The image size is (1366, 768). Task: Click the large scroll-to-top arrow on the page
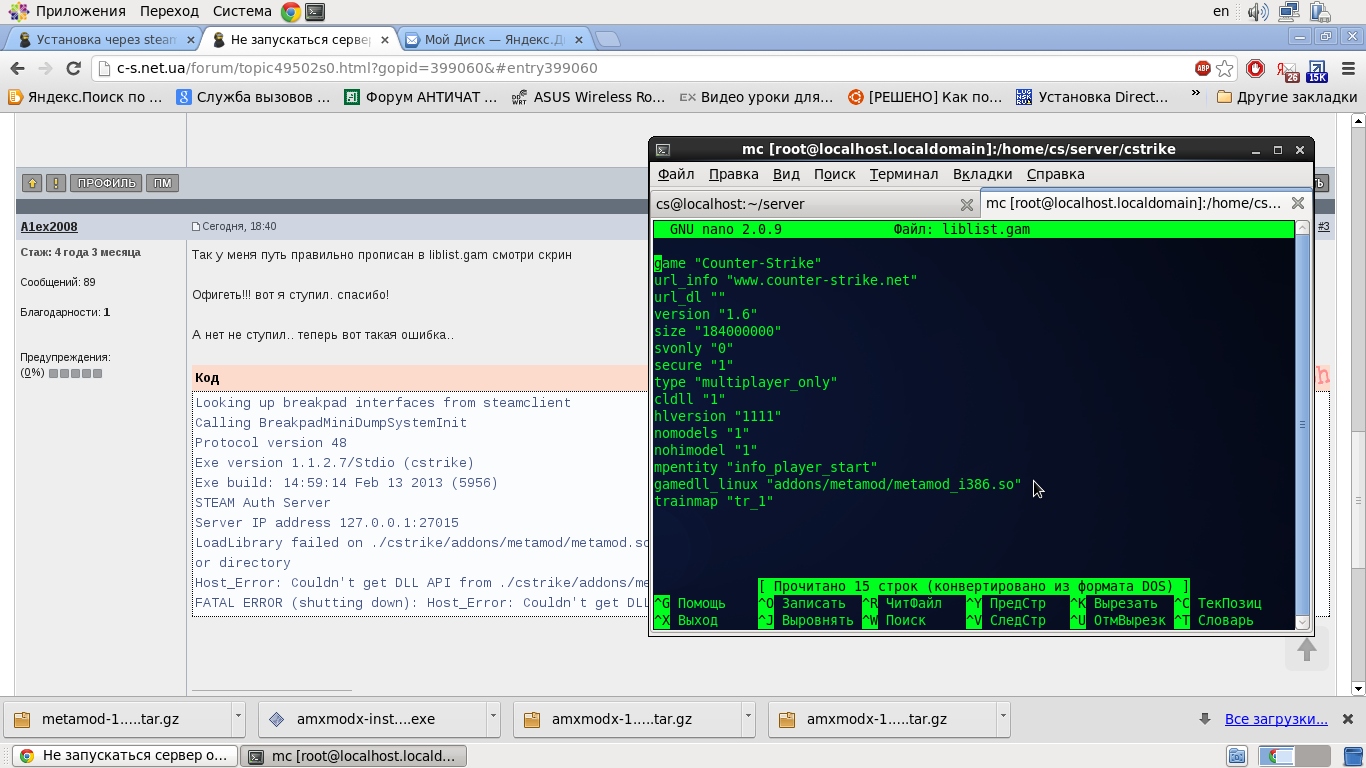coord(1306,650)
